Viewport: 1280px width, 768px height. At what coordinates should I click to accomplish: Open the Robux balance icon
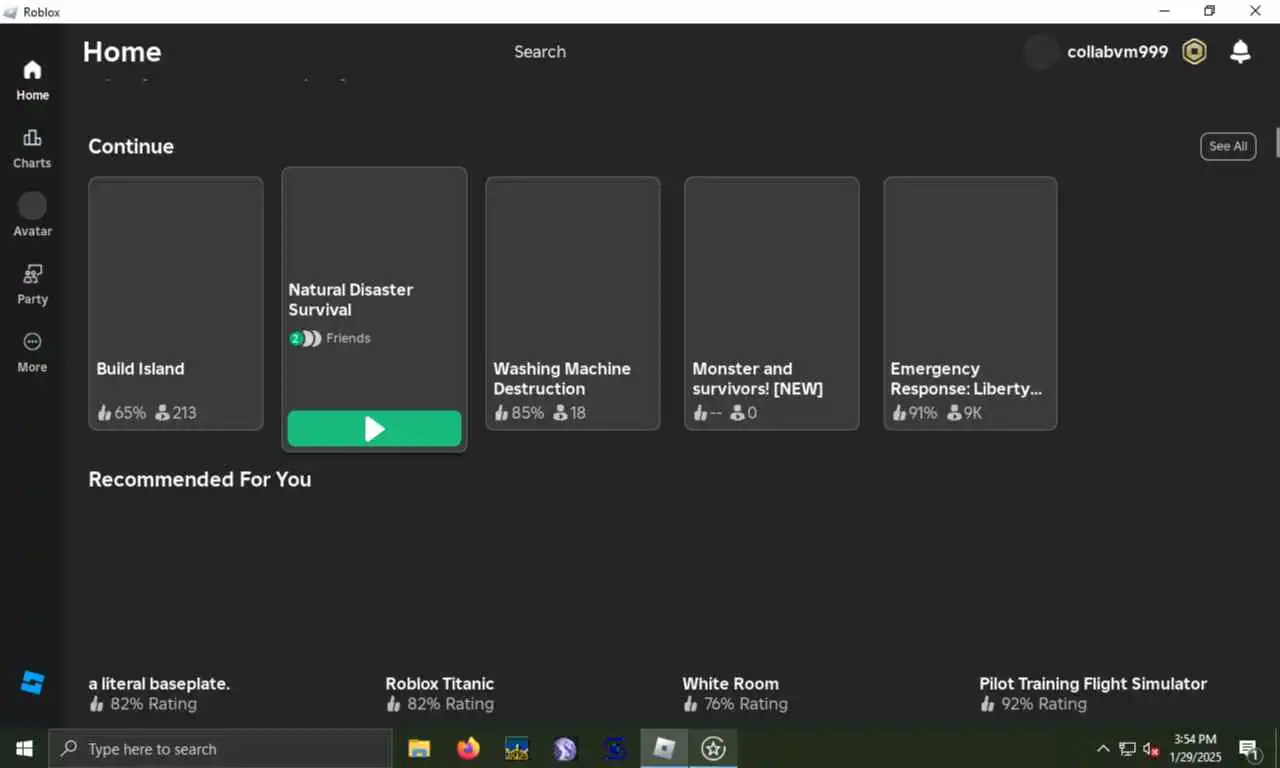[x=1194, y=52]
